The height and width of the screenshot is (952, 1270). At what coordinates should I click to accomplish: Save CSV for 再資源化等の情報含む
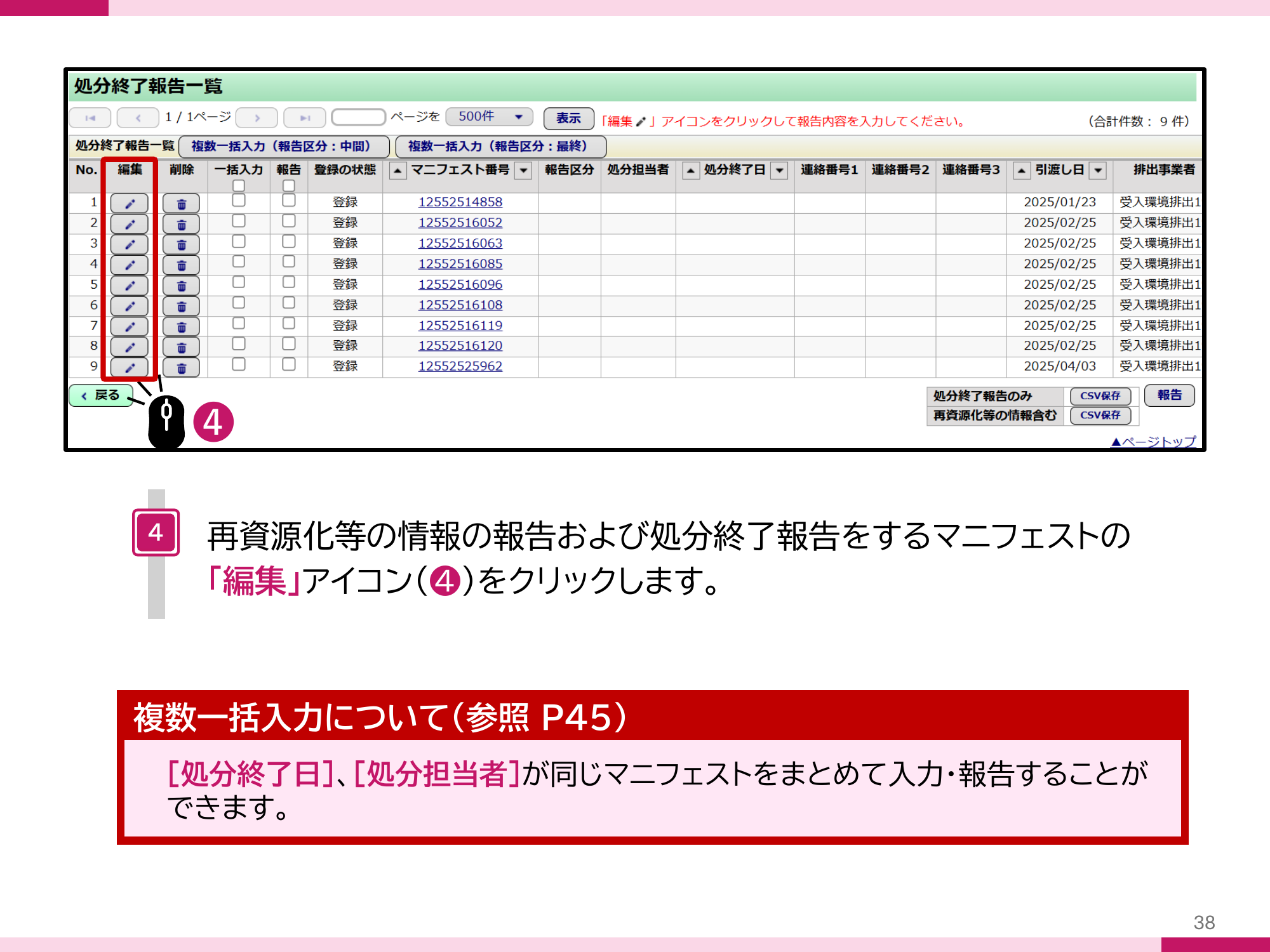point(1100,416)
